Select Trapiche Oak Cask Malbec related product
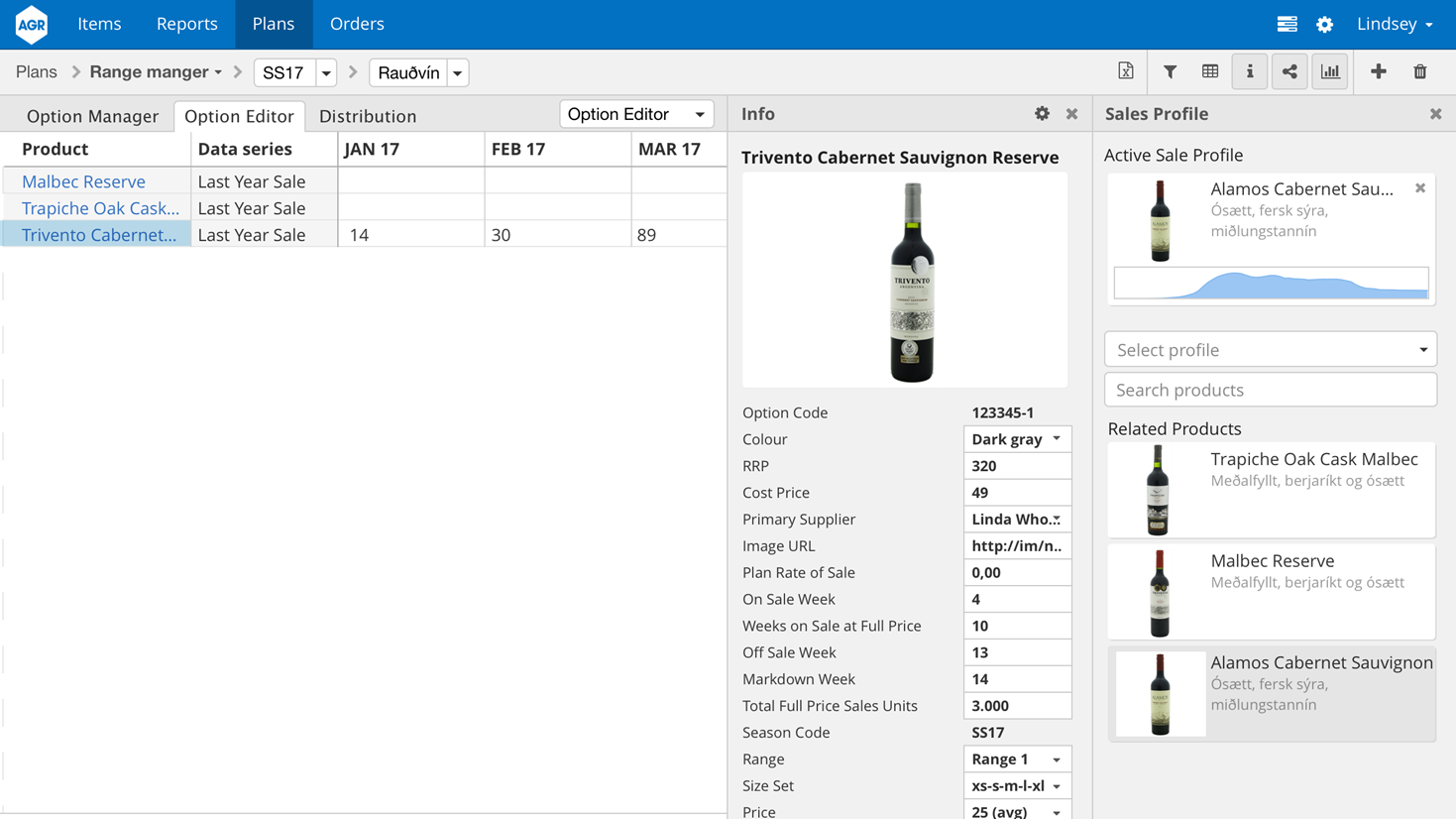The width and height of the screenshot is (1456, 819). click(x=1271, y=491)
